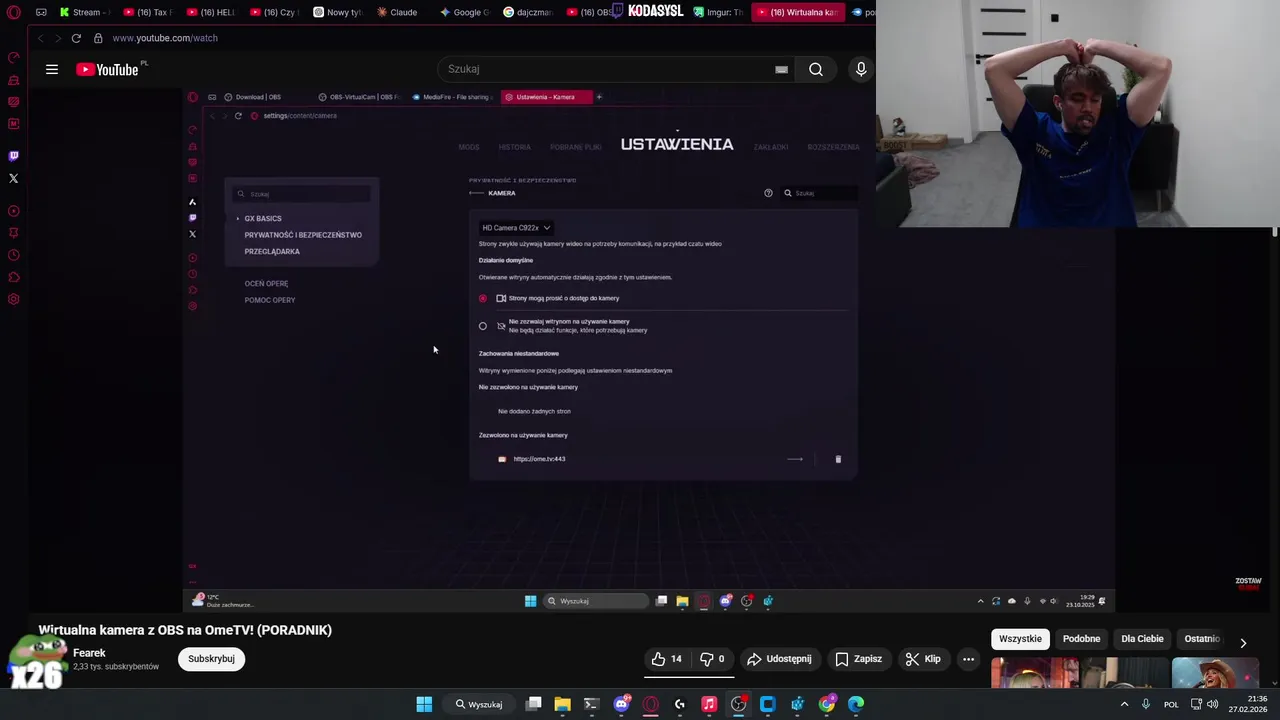The height and width of the screenshot is (720, 1280).
Task: Show next filter chips with arrow
Action: pos(1243,642)
